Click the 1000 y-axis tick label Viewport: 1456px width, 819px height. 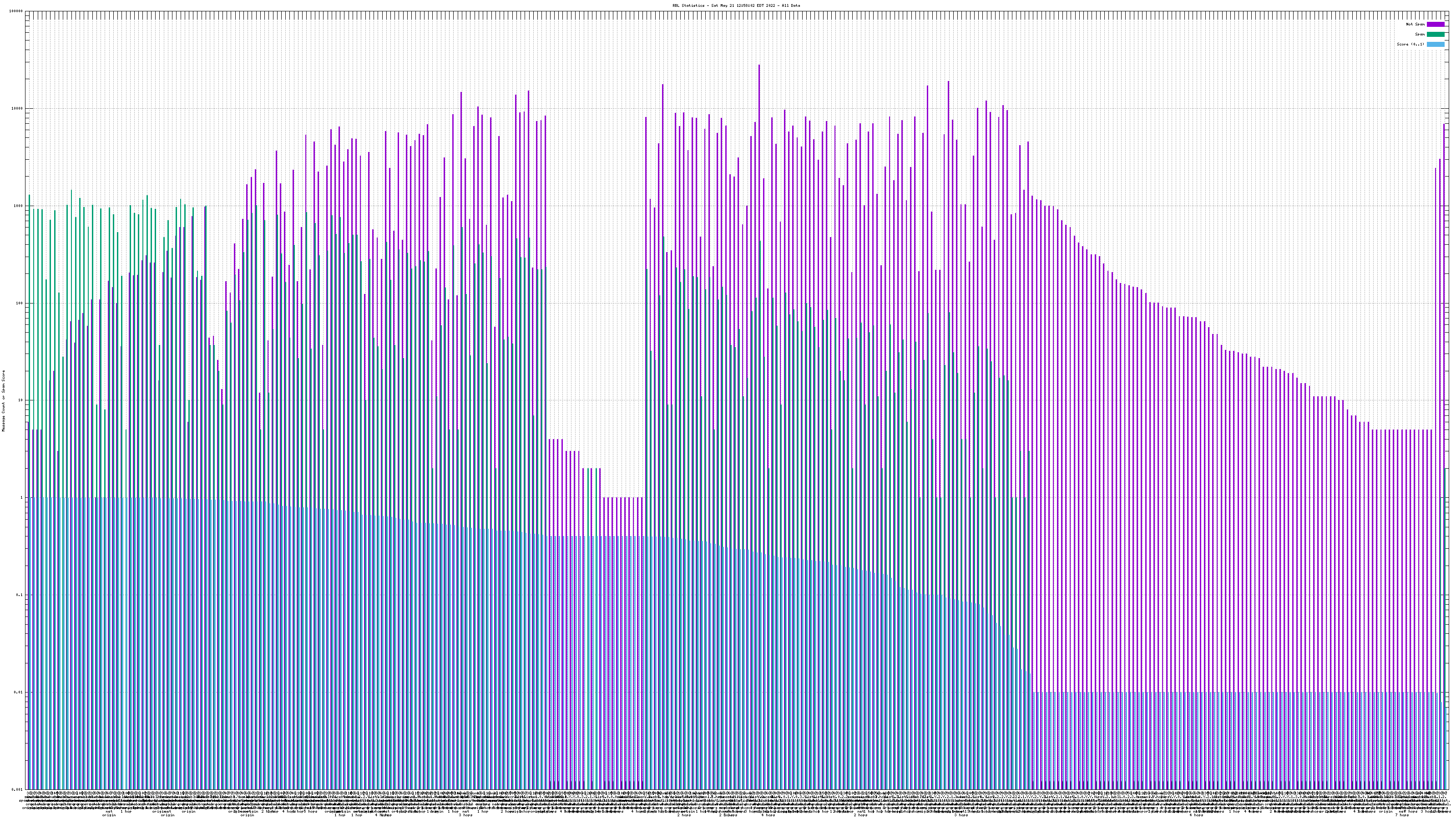coord(19,206)
